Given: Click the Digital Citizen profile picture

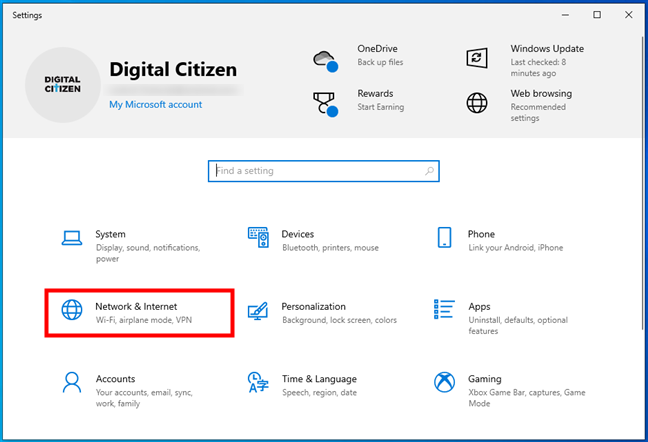Looking at the screenshot, I should tap(63, 85).
